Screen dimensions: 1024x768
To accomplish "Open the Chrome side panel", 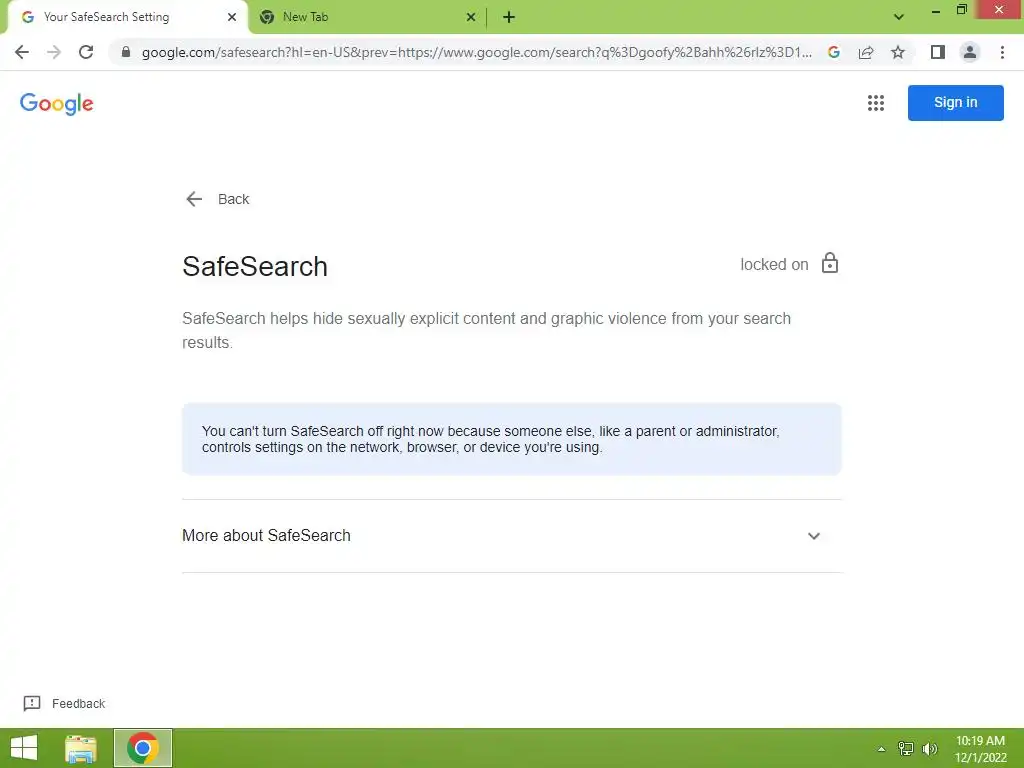I will [938, 52].
